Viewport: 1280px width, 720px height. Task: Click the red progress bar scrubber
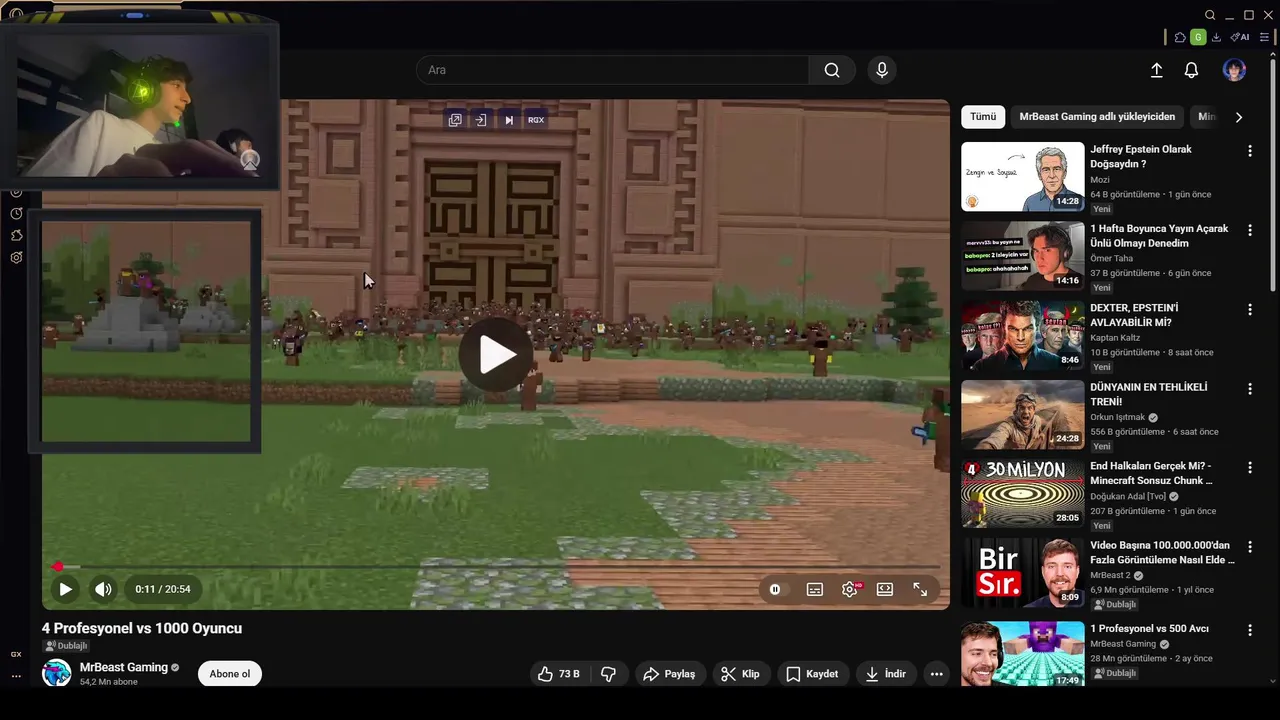pos(58,567)
